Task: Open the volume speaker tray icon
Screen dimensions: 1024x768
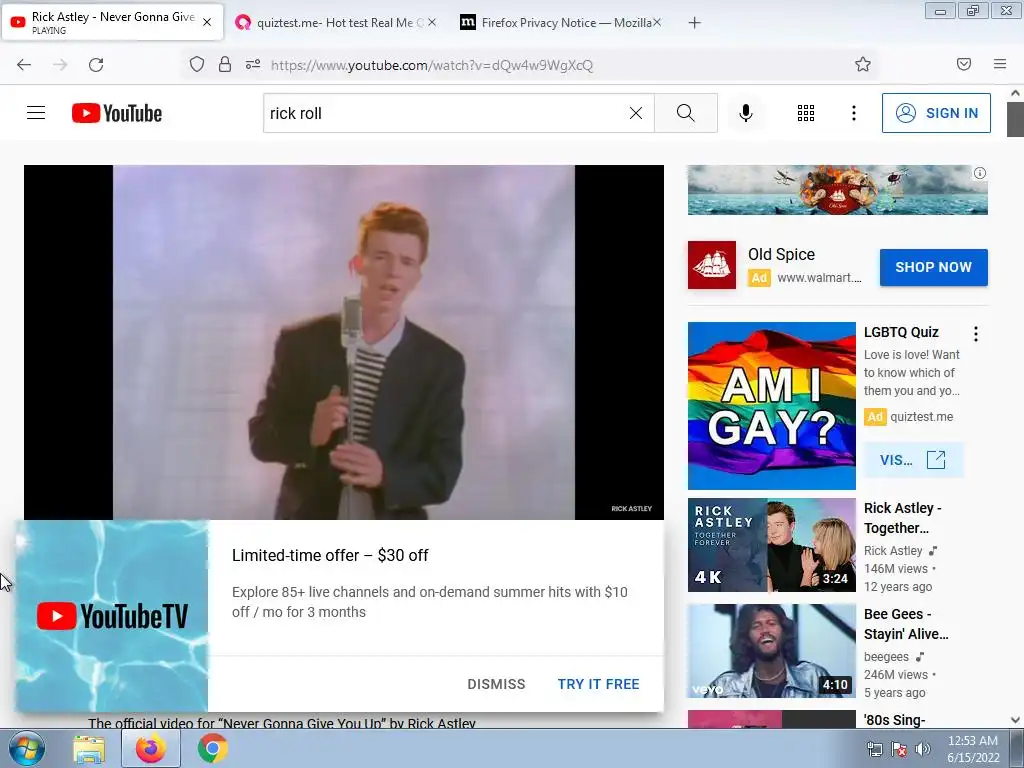Action: click(x=923, y=749)
